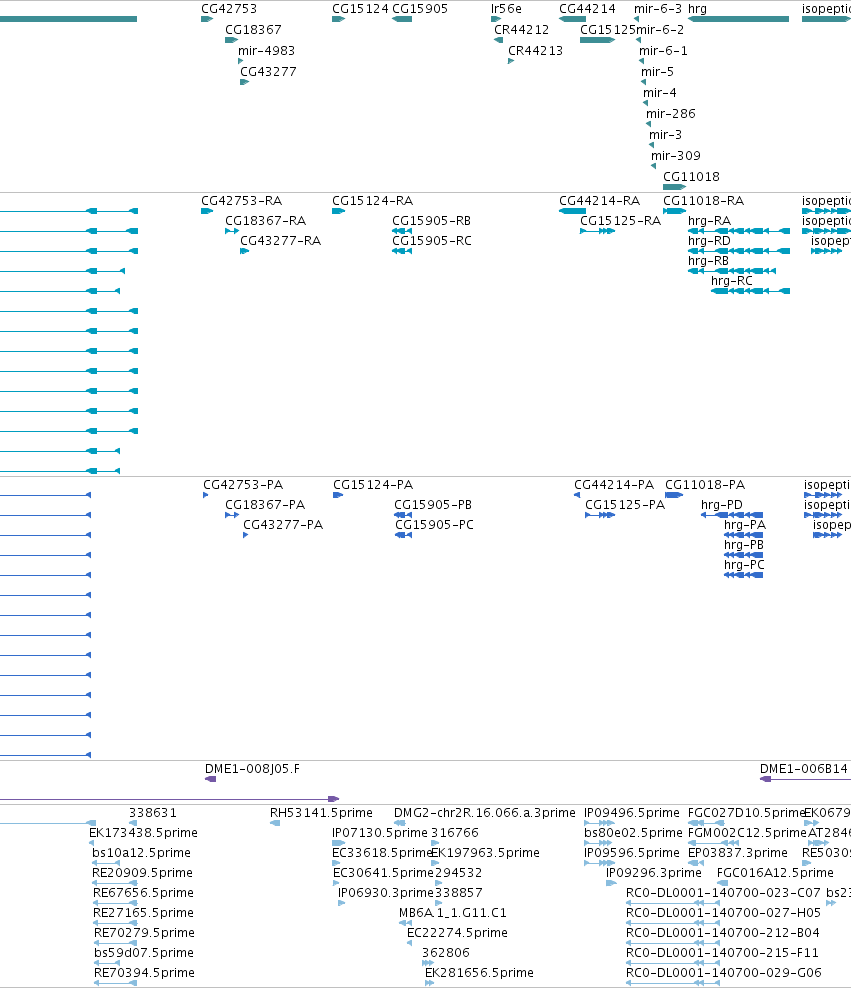Select the hrg-PB protein label
The image size is (851, 988).
[x=744, y=545]
